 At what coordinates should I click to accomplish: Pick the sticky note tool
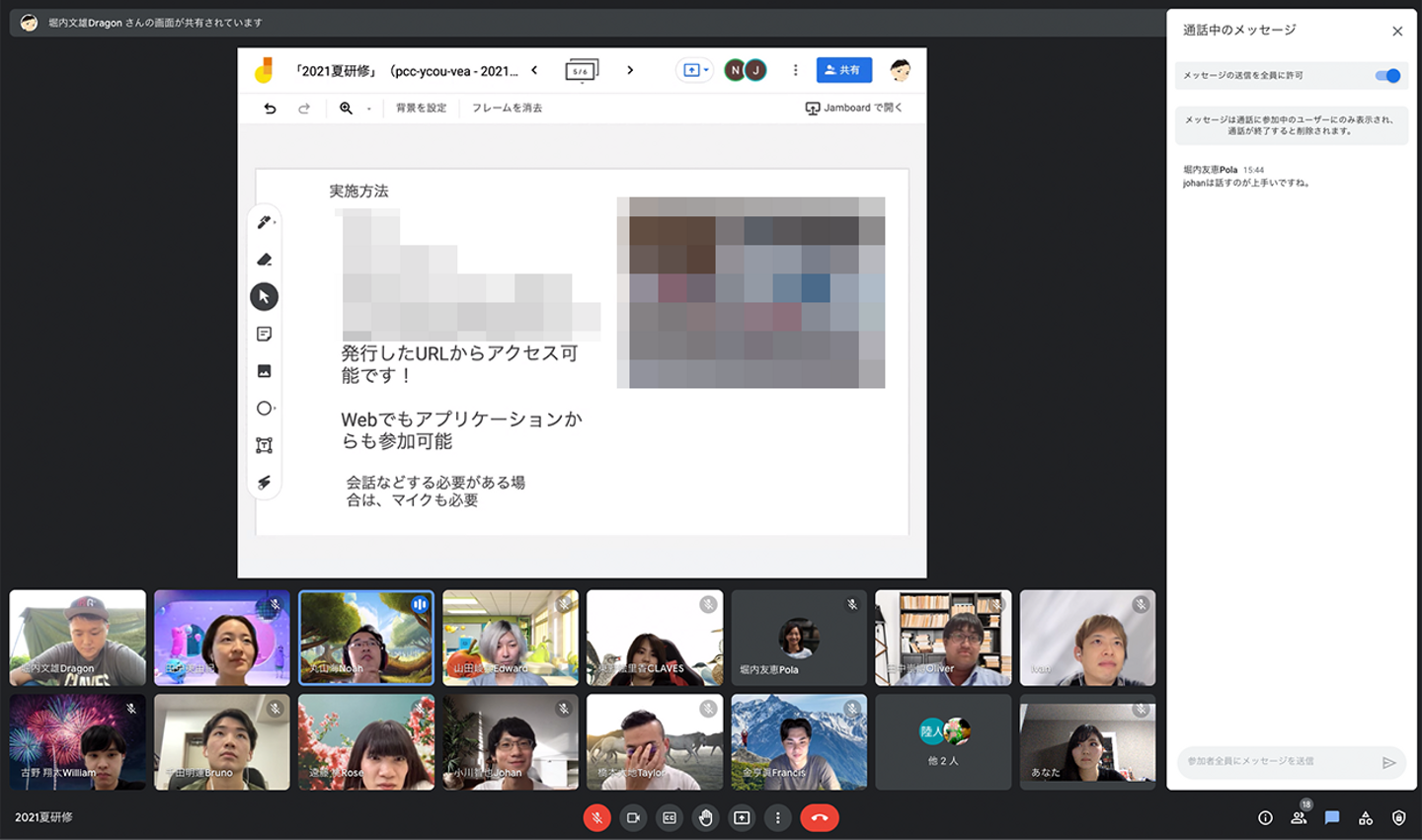264,335
